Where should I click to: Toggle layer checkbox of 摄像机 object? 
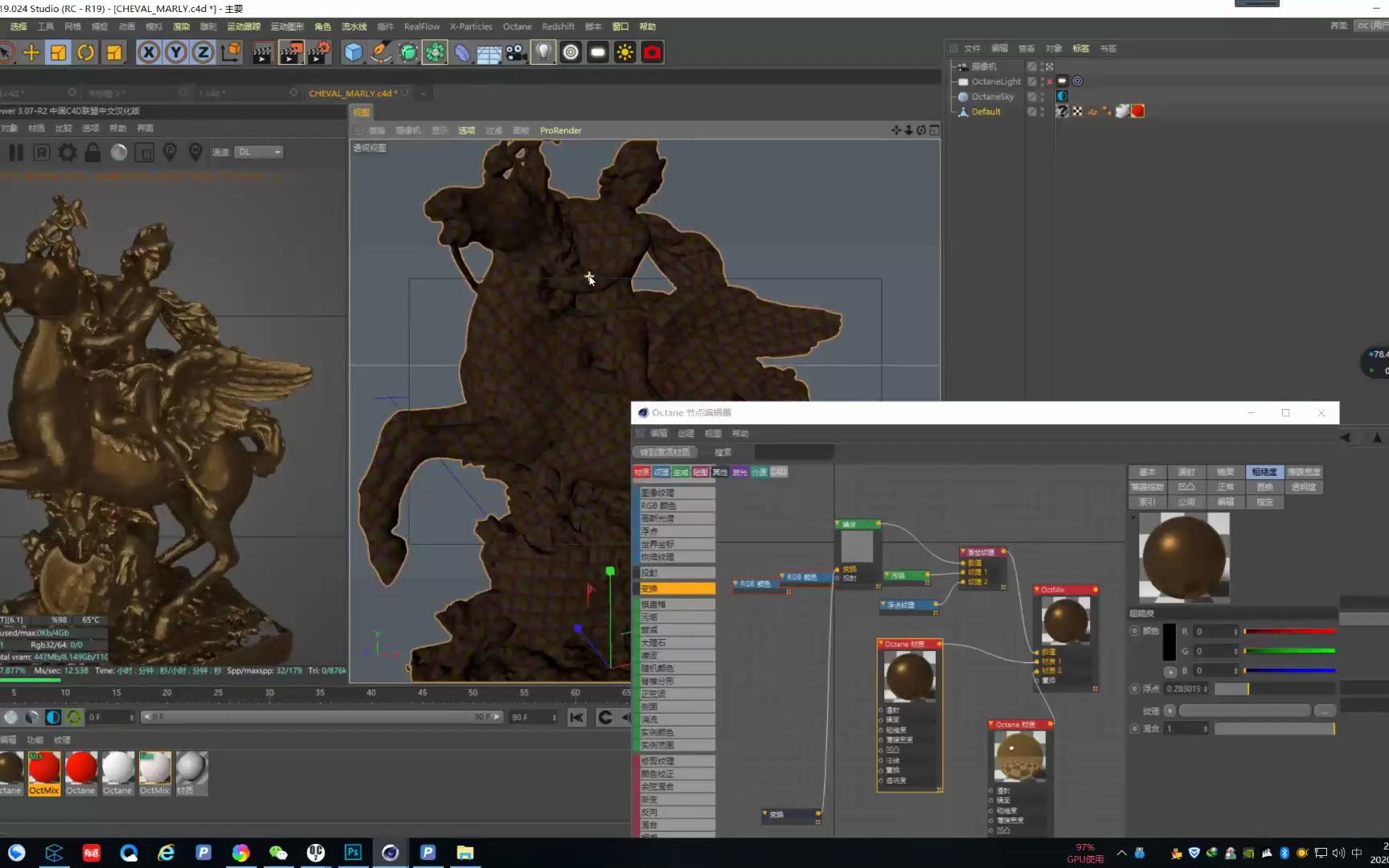pos(1031,67)
